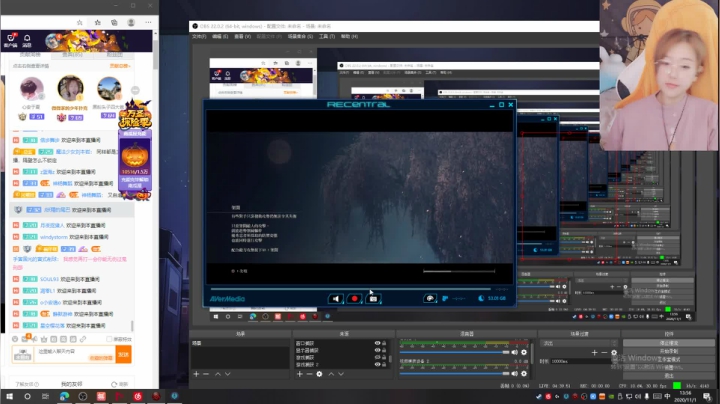Toggle lock on 窗口捕获 source
Image resolution: width=720 pixels, height=404 pixels.
coord(384,343)
